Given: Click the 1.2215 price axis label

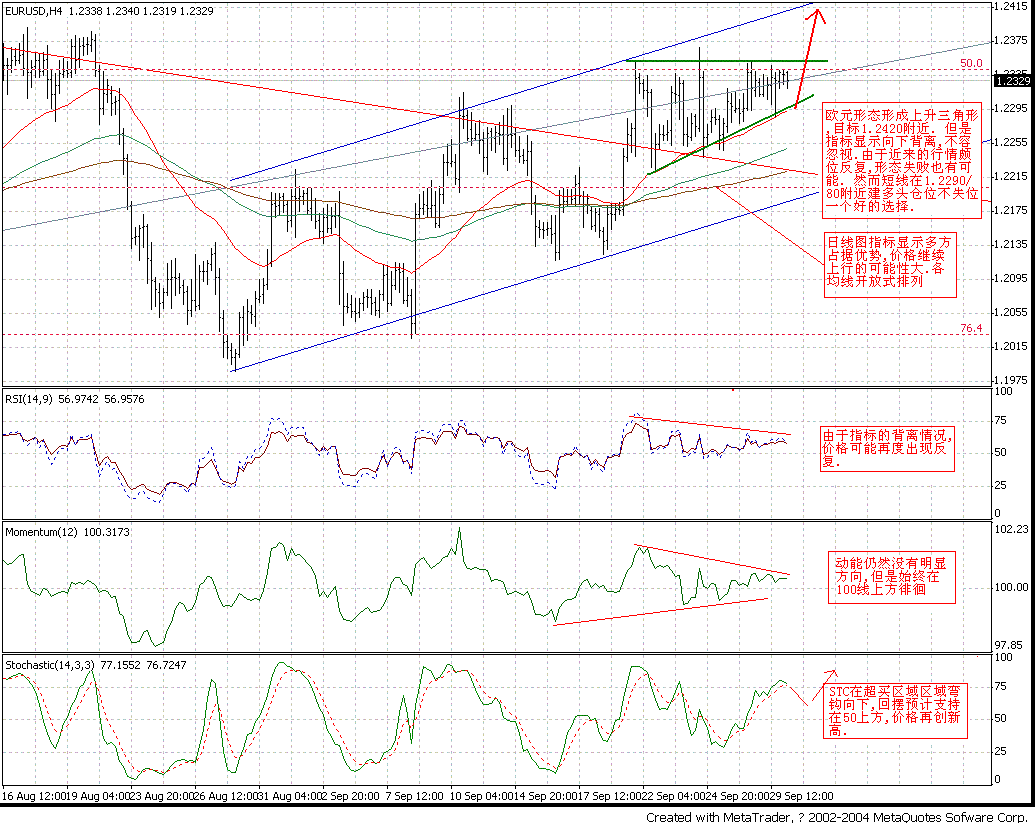Looking at the screenshot, I should 1013,176.
